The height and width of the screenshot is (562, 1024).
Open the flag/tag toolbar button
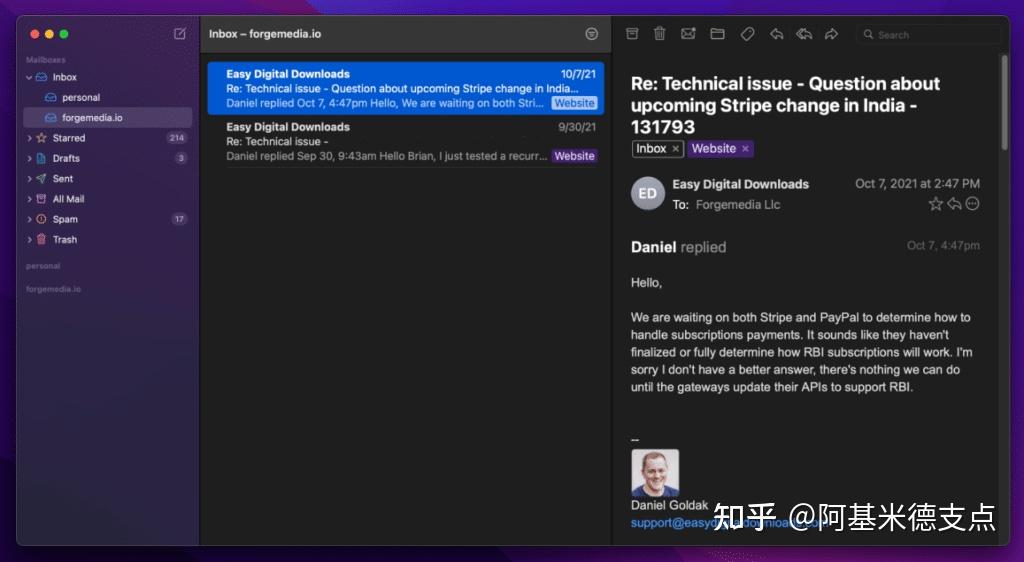(x=747, y=34)
